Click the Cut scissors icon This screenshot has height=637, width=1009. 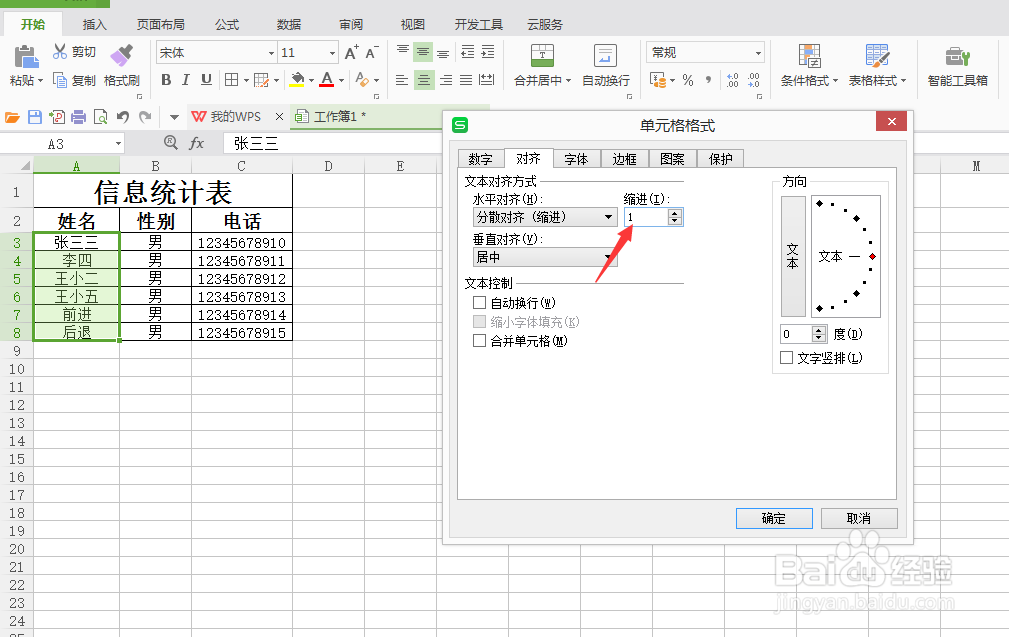(60, 51)
